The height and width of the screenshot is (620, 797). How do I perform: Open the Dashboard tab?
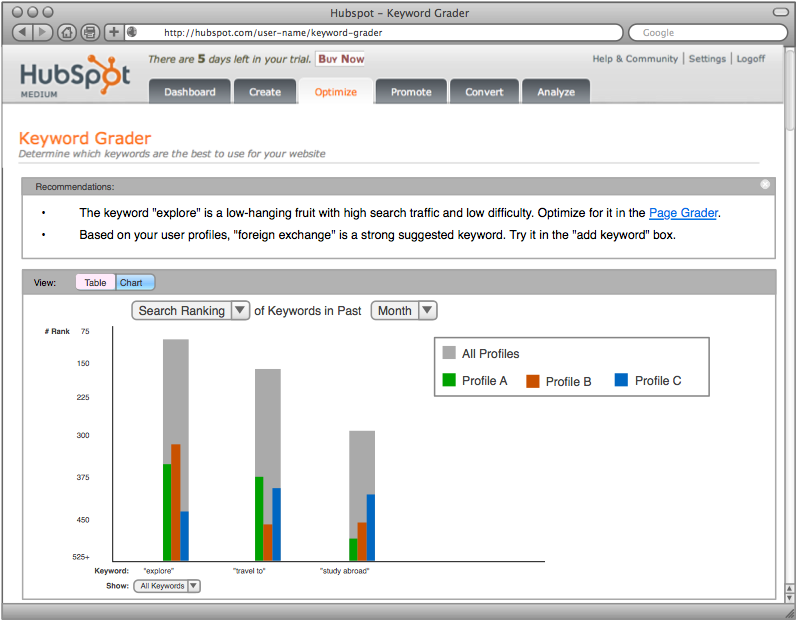click(190, 92)
